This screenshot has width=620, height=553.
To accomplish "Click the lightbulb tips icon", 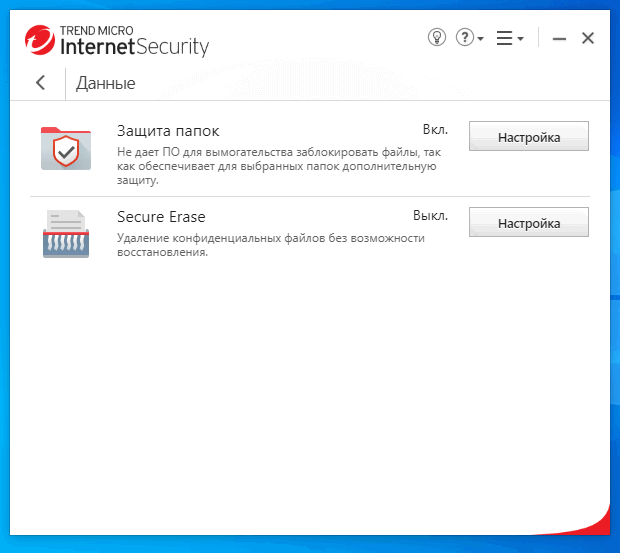I will tap(436, 38).
